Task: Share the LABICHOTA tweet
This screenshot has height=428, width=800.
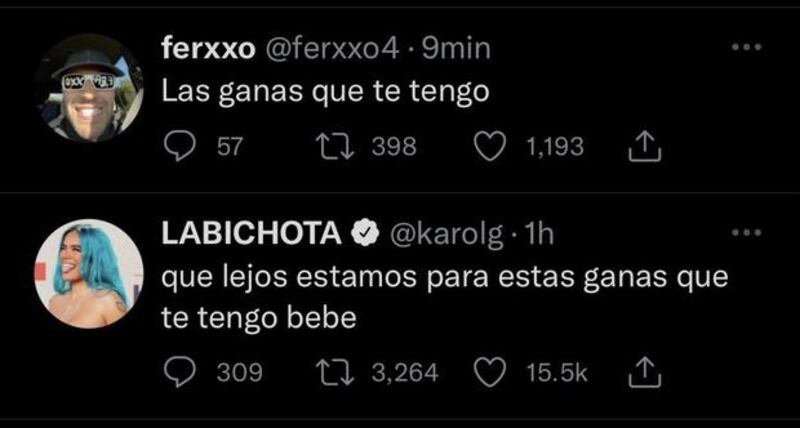Action: point(645,372)
